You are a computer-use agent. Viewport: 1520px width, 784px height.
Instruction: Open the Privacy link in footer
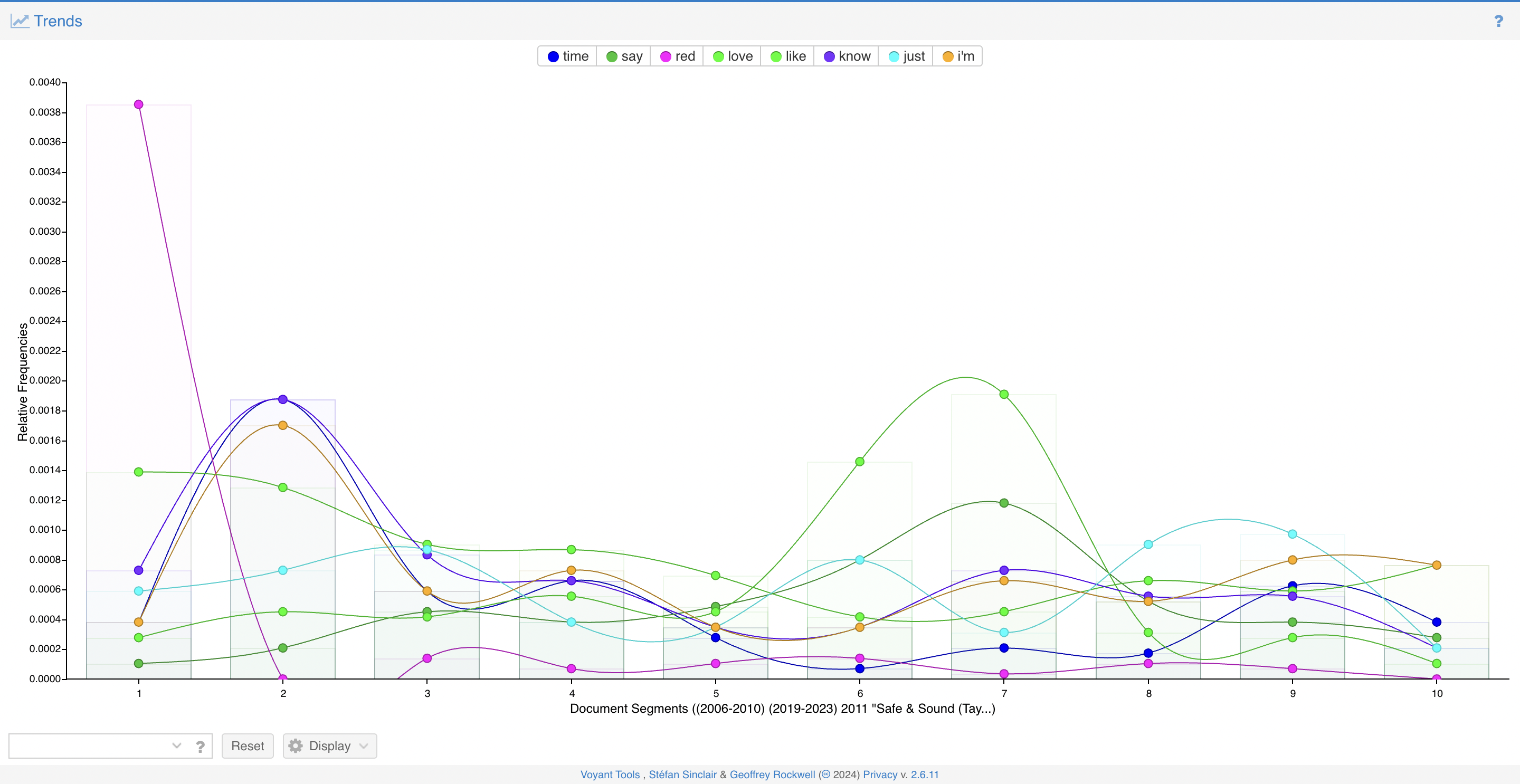(x=880, y=775)
